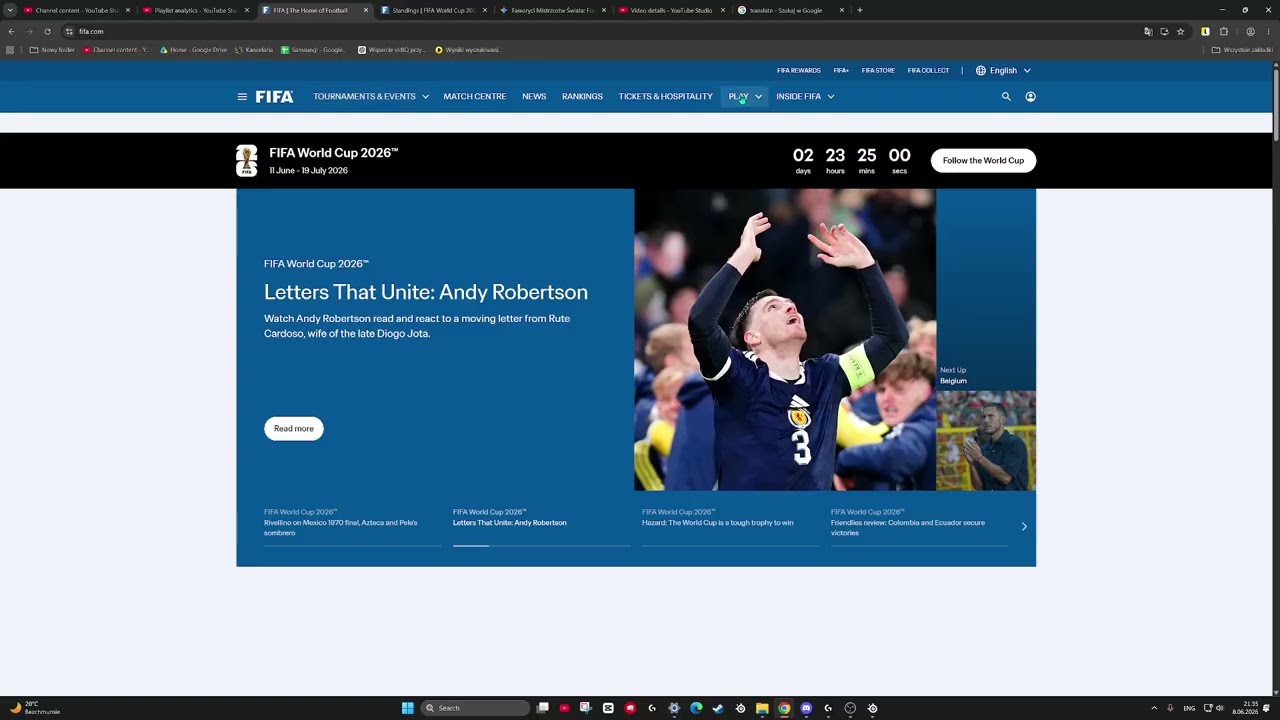Open Tickets & Hospitality
The image size is (1280, 720).
click(x=665, y=97)
